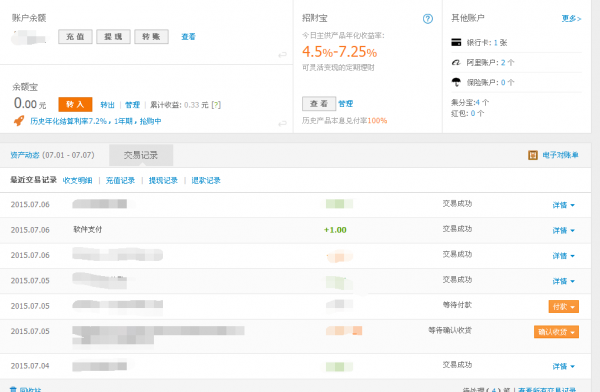Viewport: 600px width, 392px height.
Task: Click the flip arrow icon in 余额宝 panel
Action: tap(282, 124)
